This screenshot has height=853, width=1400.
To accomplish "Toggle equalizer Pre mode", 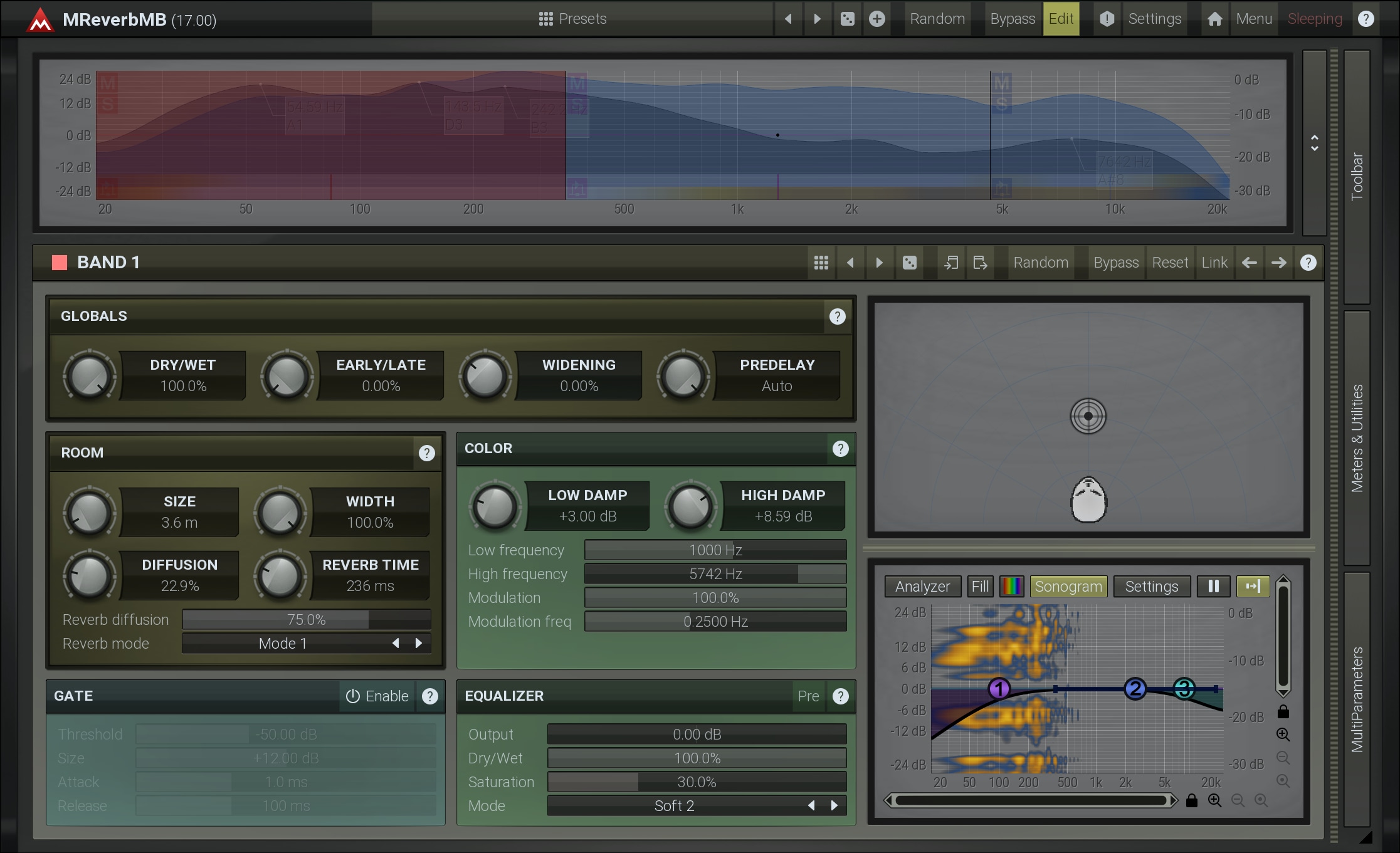I will 808,696.
